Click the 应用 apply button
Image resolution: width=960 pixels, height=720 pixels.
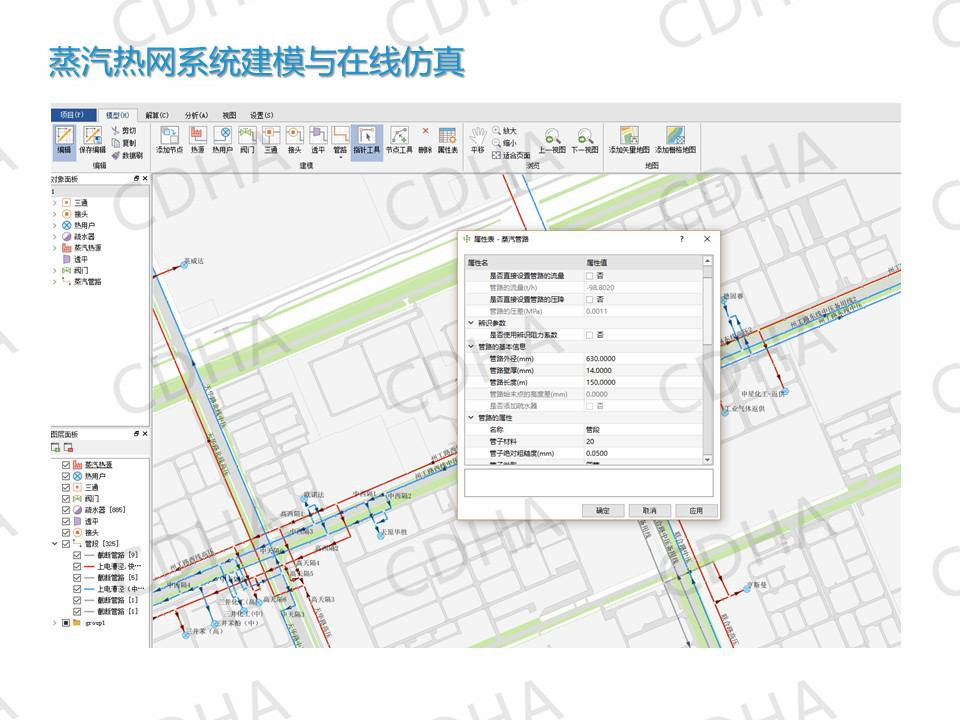[696, 511]
